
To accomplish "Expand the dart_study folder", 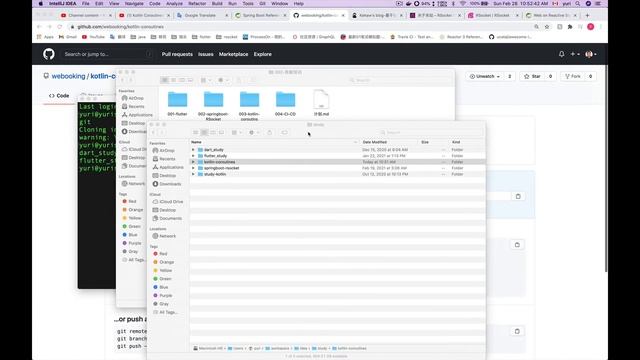I will (x=193, y=150).
